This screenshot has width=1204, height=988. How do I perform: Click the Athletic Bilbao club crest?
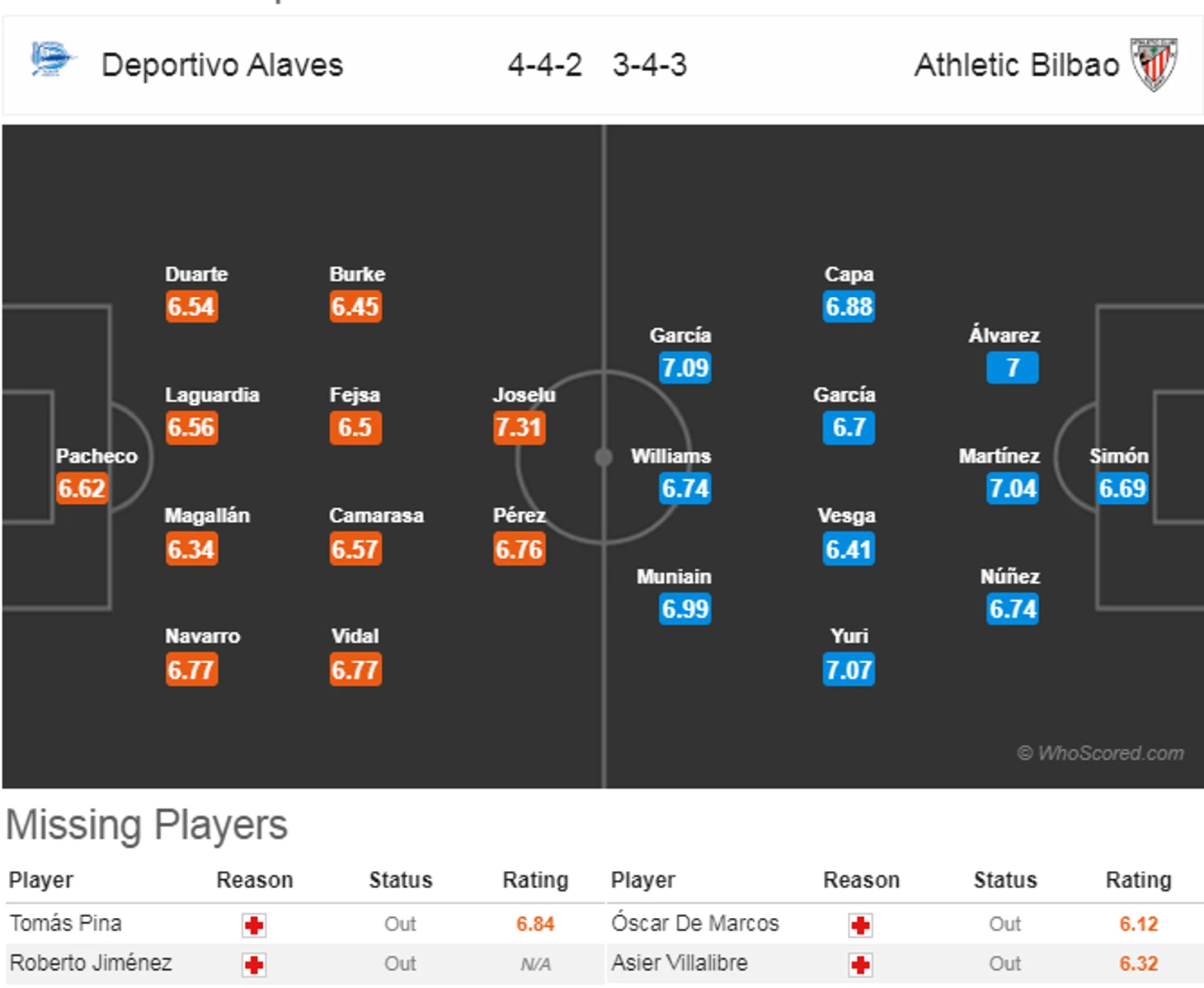tap(1153, 64)
